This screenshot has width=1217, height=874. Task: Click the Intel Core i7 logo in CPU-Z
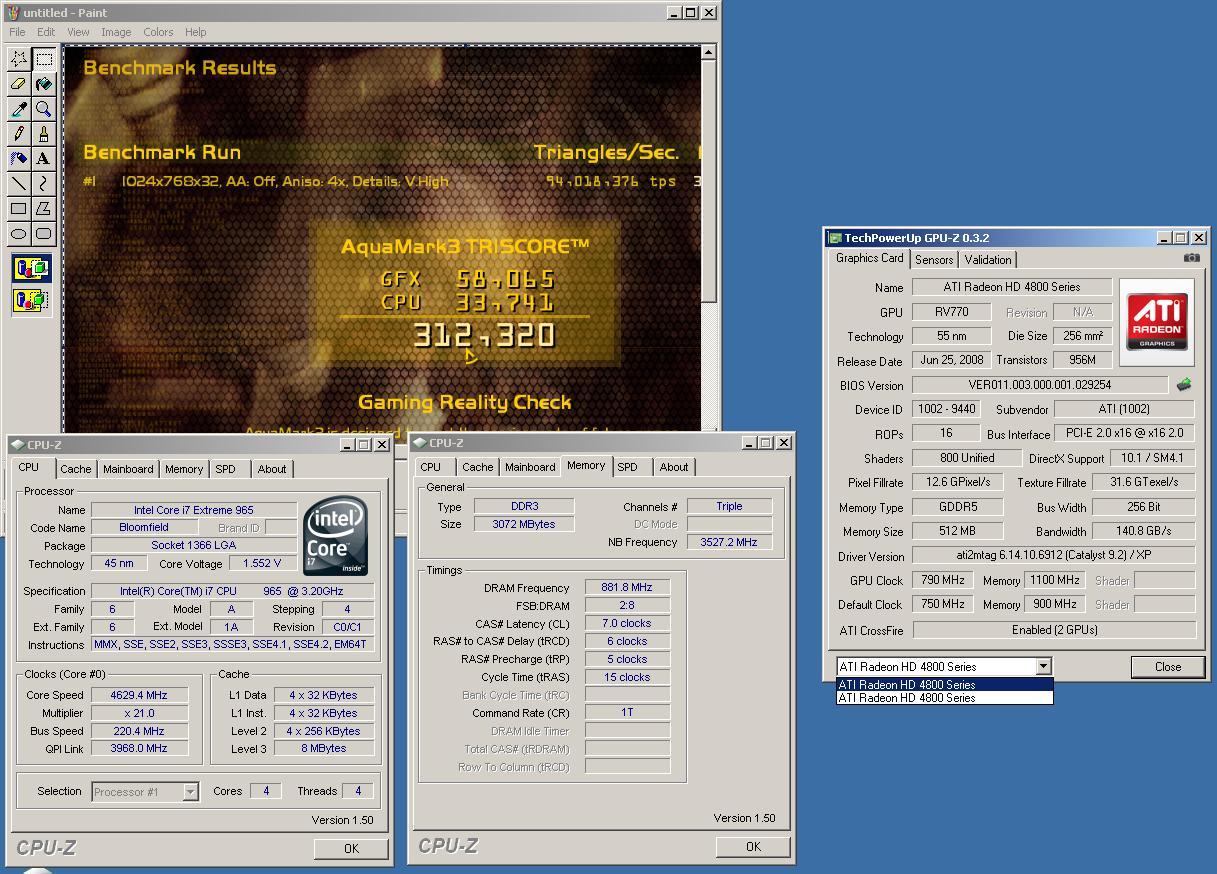pyautogui.click(x=337, y=536)
